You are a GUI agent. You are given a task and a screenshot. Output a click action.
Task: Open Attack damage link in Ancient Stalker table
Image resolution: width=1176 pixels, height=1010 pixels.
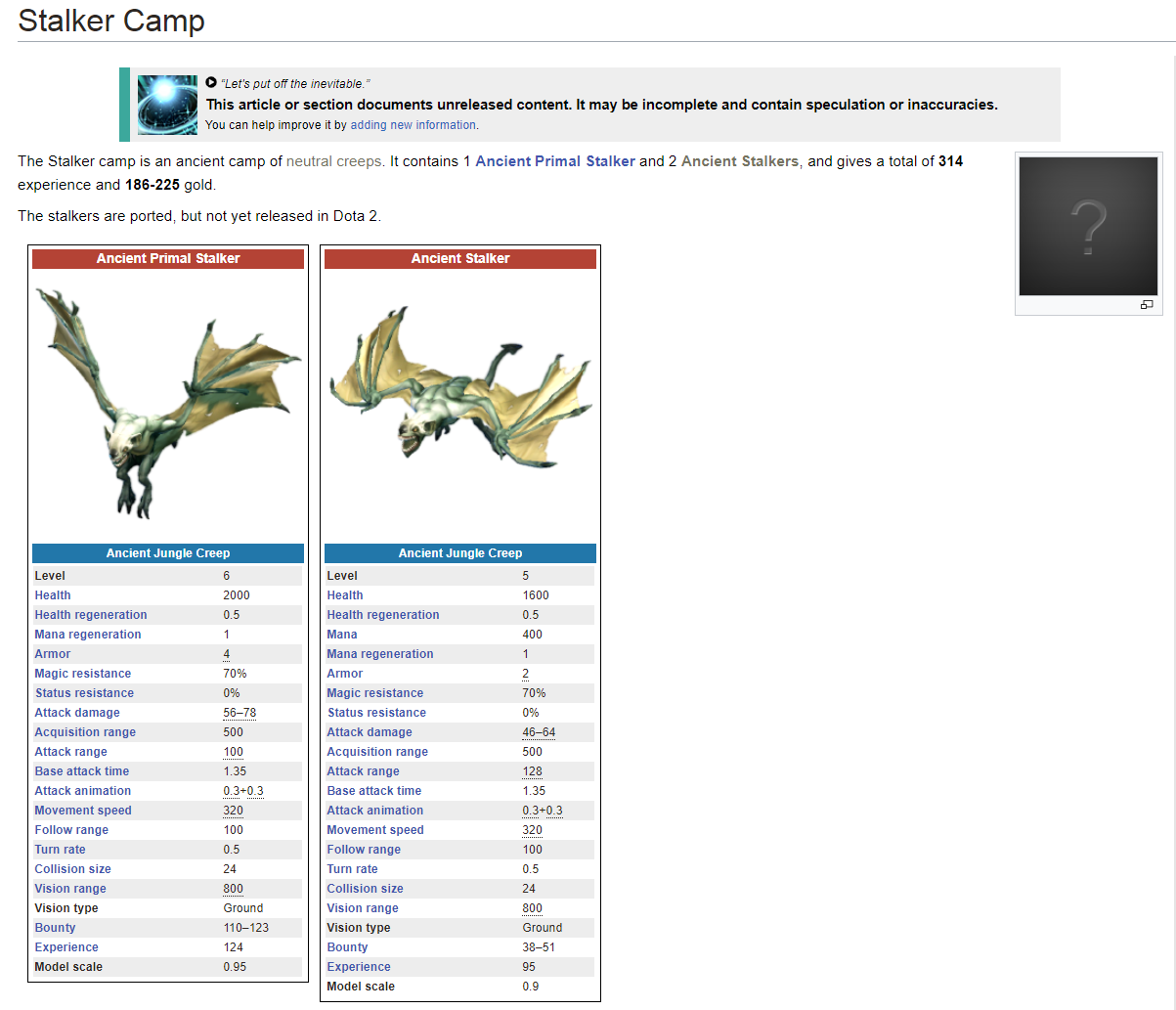coord(370,732)
